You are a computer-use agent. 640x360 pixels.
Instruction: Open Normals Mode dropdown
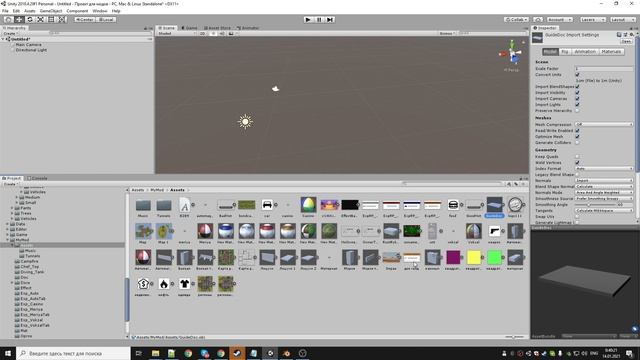click(604, 192)
